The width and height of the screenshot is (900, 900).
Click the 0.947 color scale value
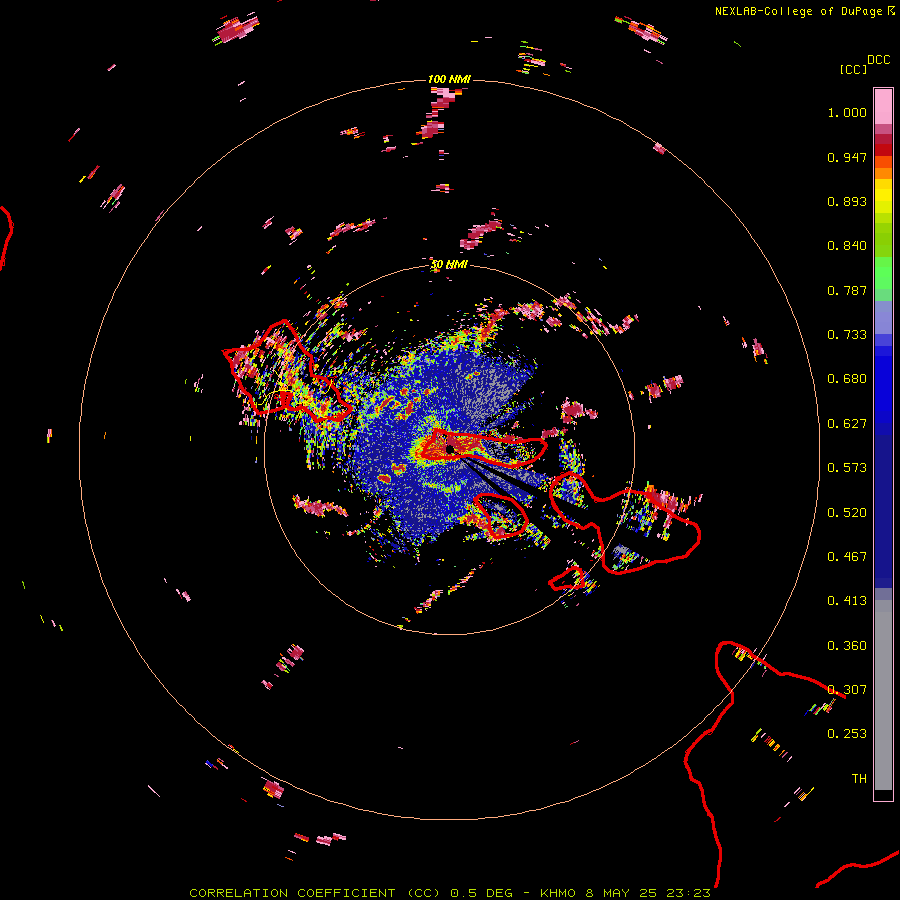coord(847,157)
